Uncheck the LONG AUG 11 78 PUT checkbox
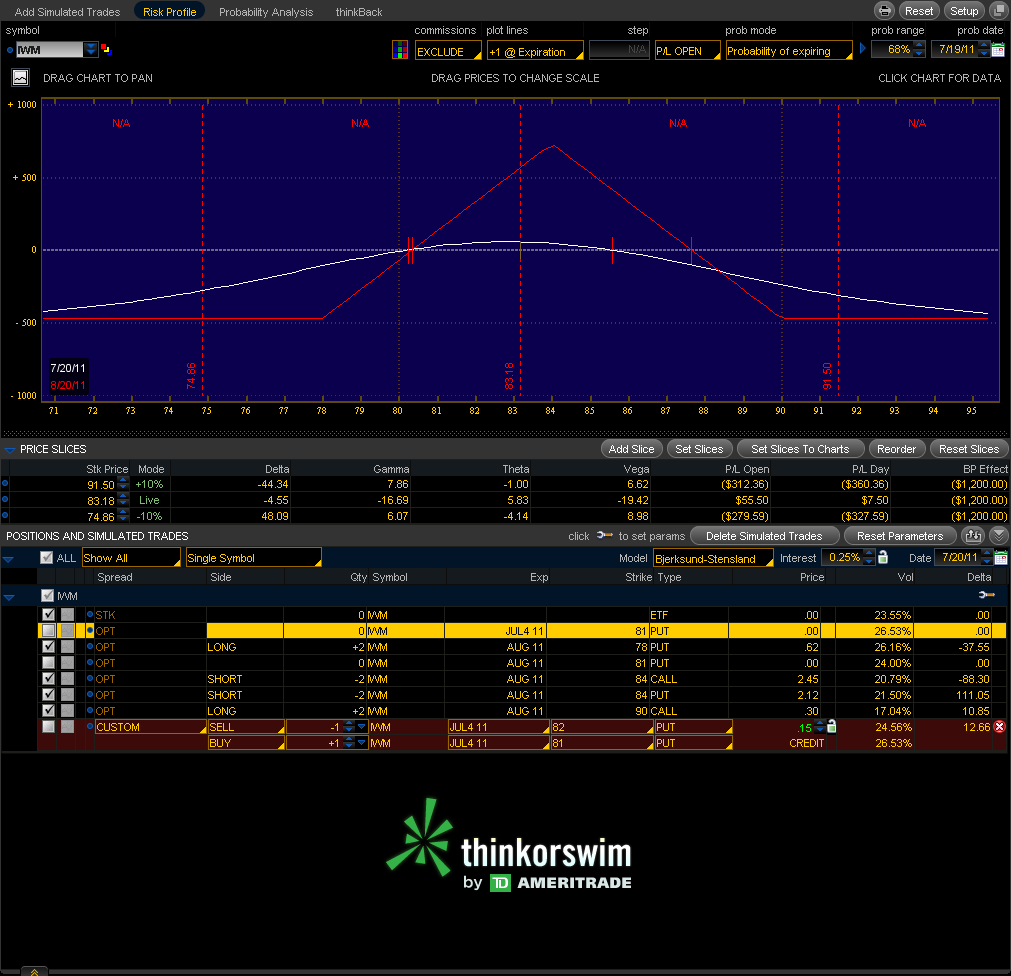1011x976 pixels. (48, 647)
